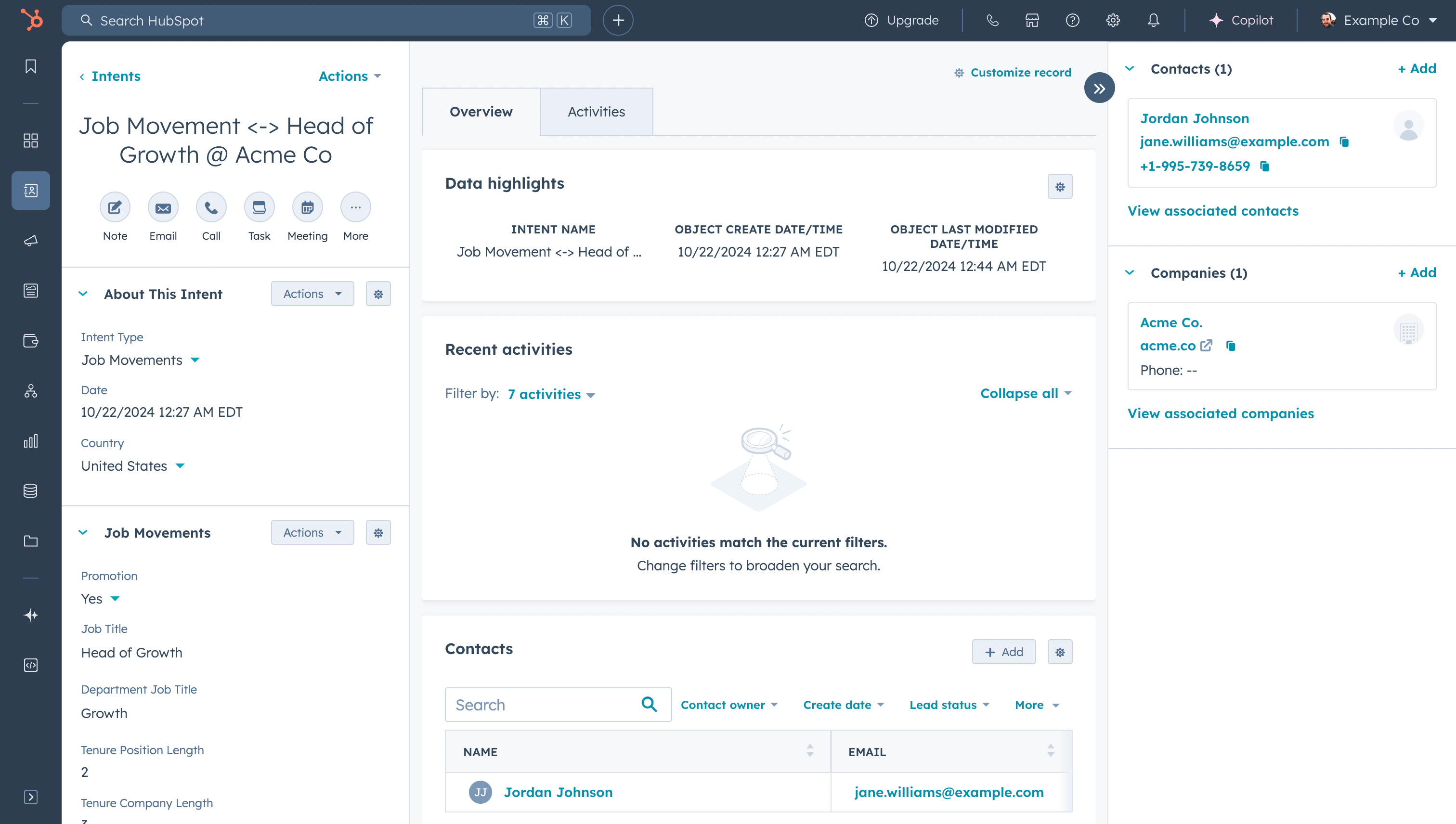Open Data highlights settings gear
The width and height of the screenshot is (1456, 824).
click(1059, 187)
